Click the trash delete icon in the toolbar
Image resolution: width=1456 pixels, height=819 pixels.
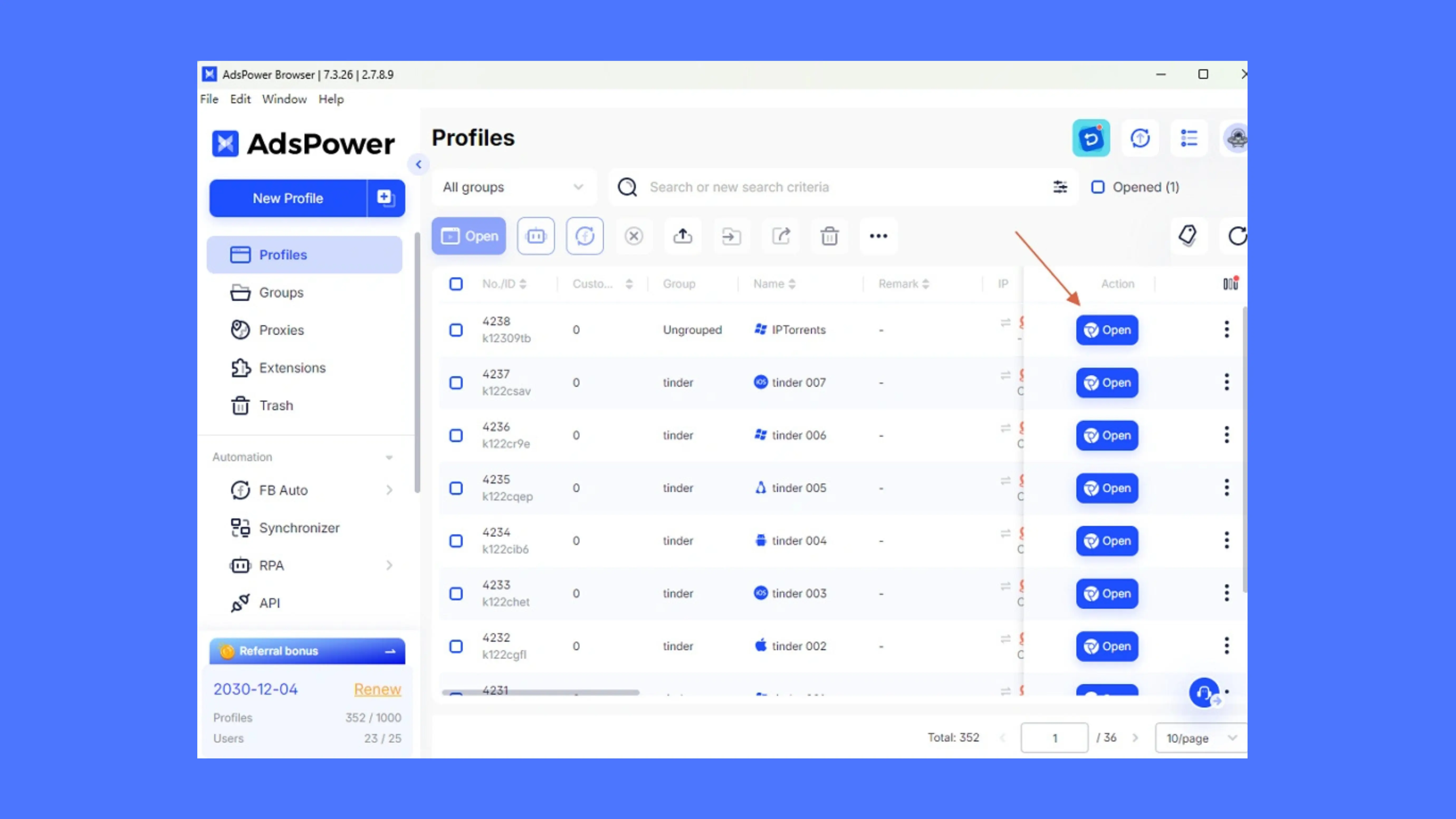pos(830,236)
